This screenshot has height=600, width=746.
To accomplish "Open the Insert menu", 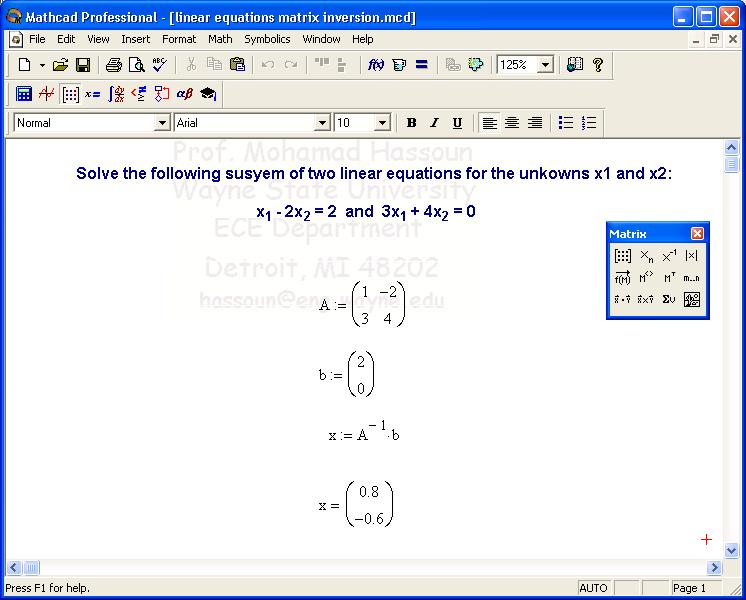I will [x=136, y=39].
